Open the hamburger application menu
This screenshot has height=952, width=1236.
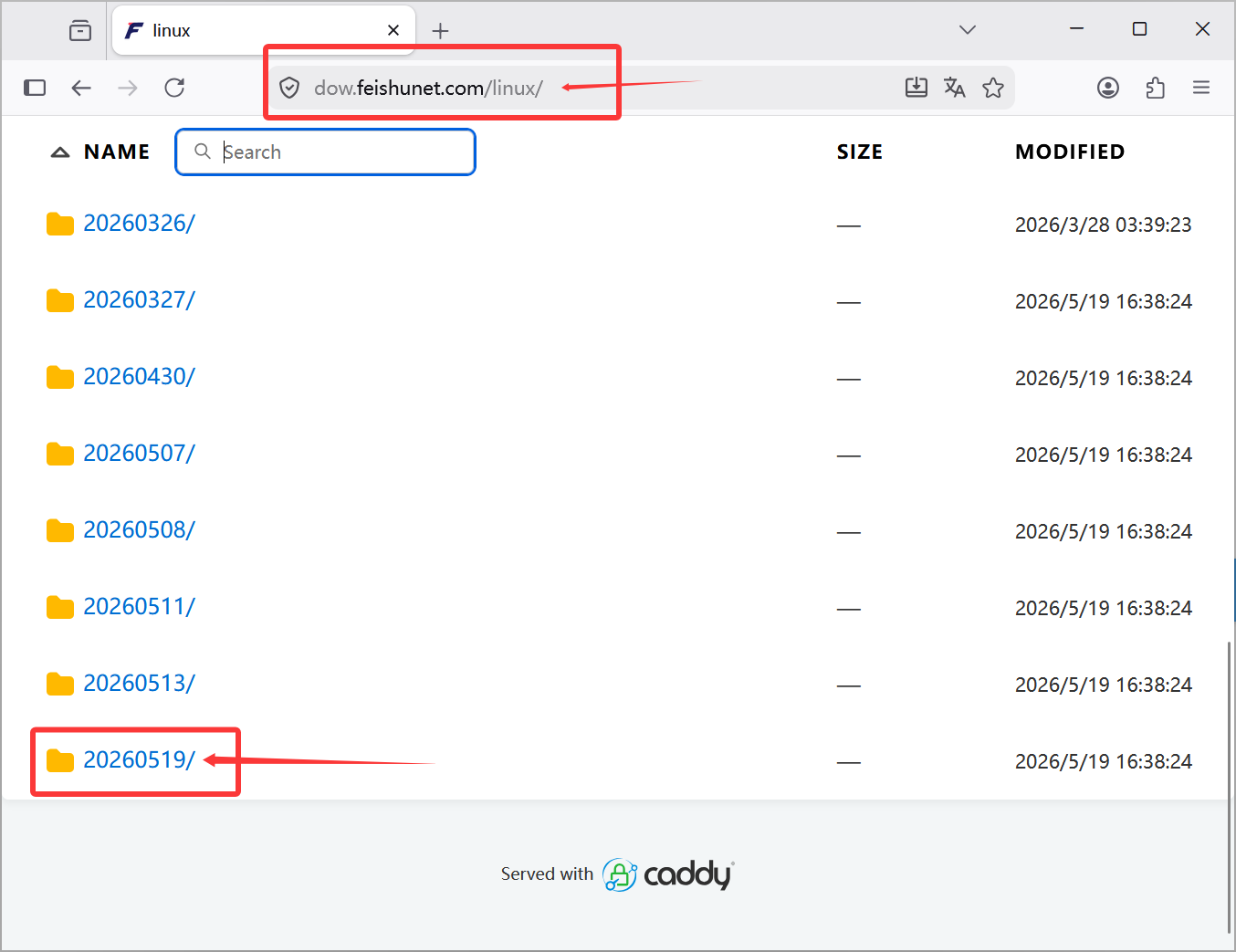pyautogui.click(x=1201, y=88)
